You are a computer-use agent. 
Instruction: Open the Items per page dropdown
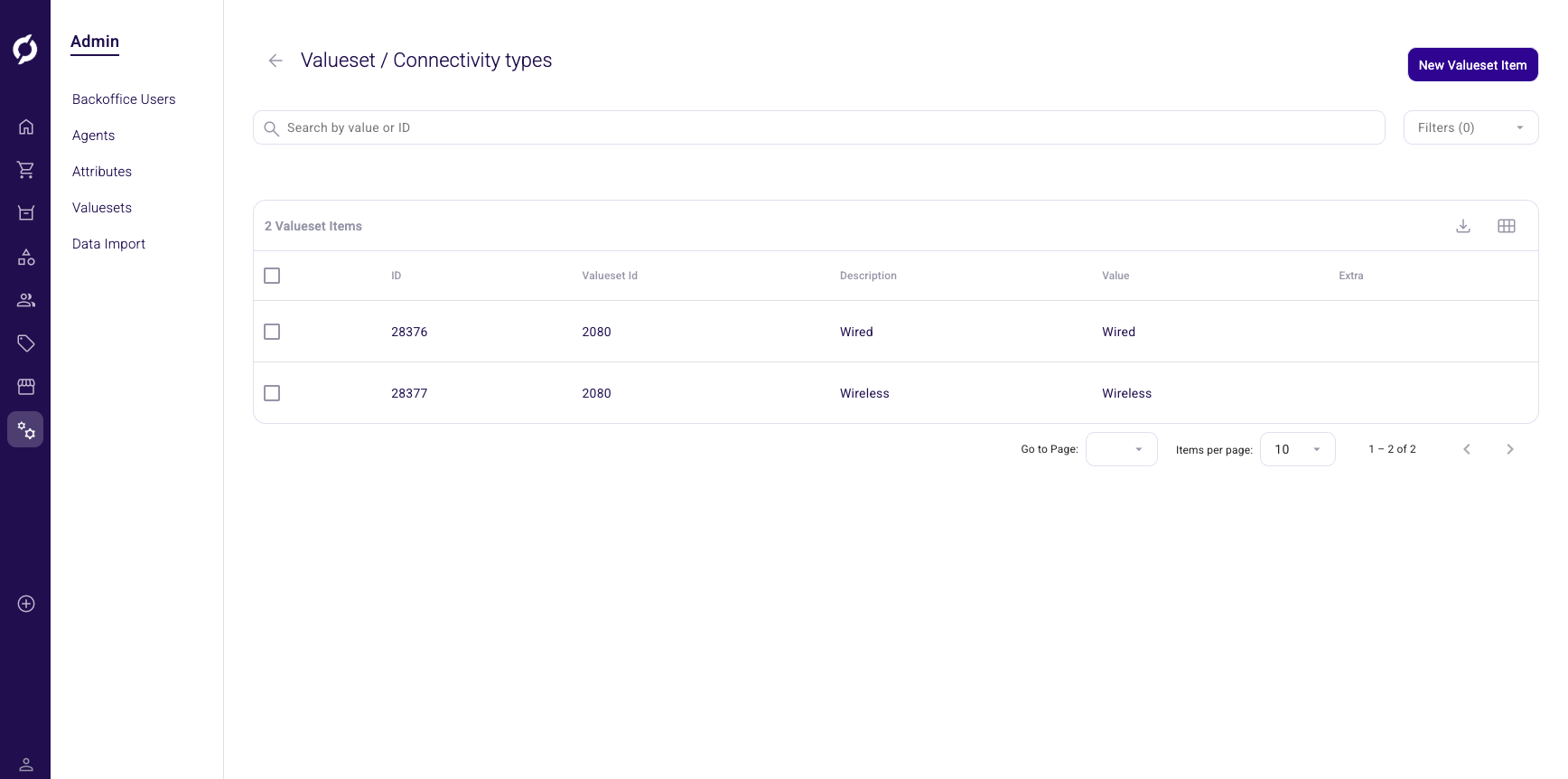pyautogui.click(x=1297, y=449)
